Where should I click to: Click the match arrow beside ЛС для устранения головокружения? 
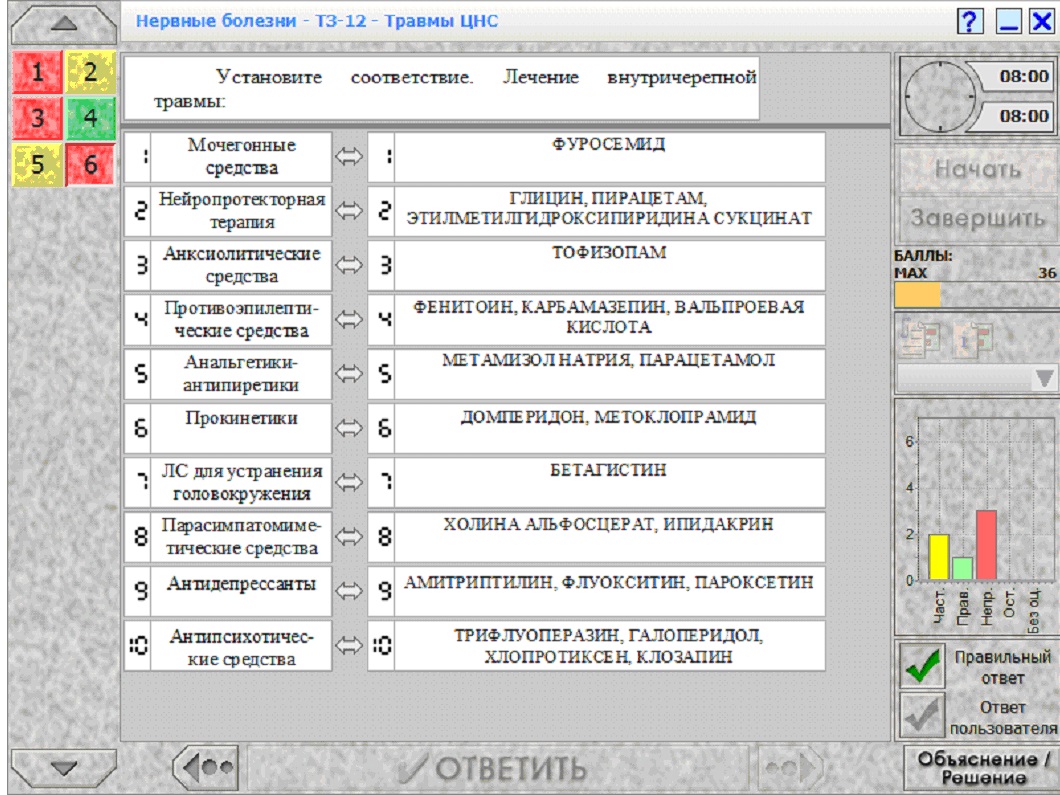[x=349, y=482]
